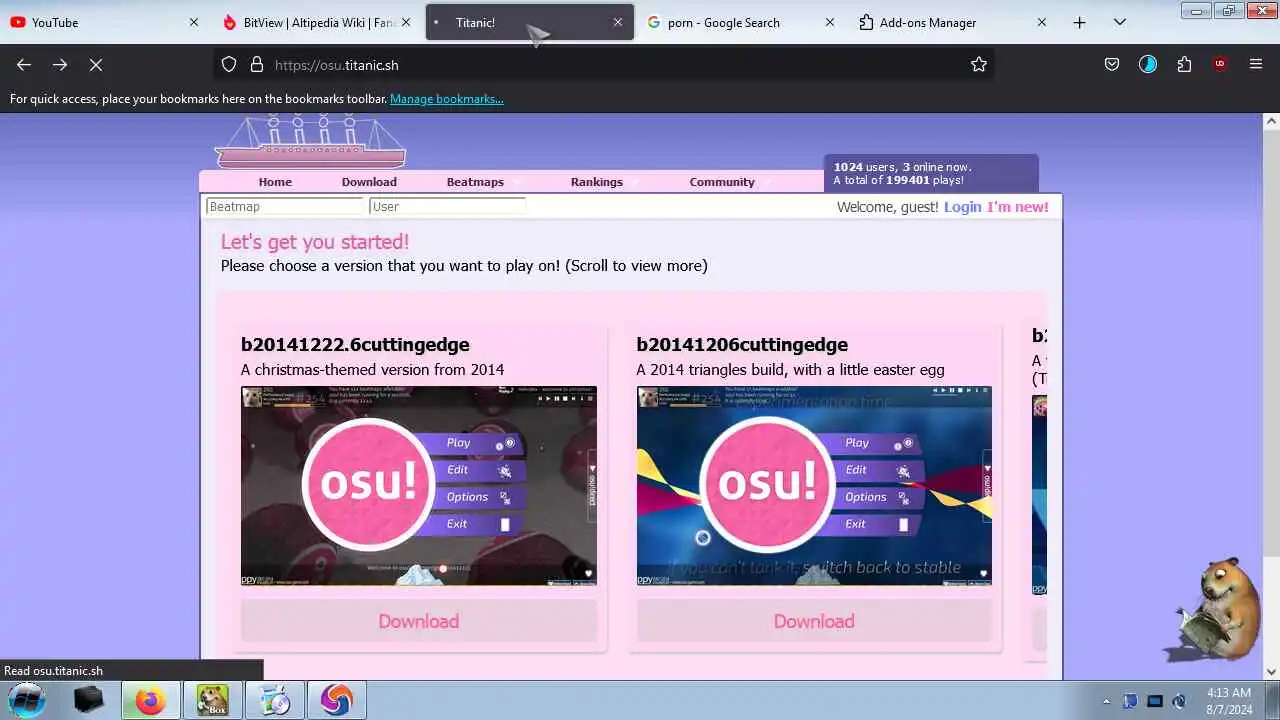
Task: Open the Download menu item
Action: pos(369,182)
